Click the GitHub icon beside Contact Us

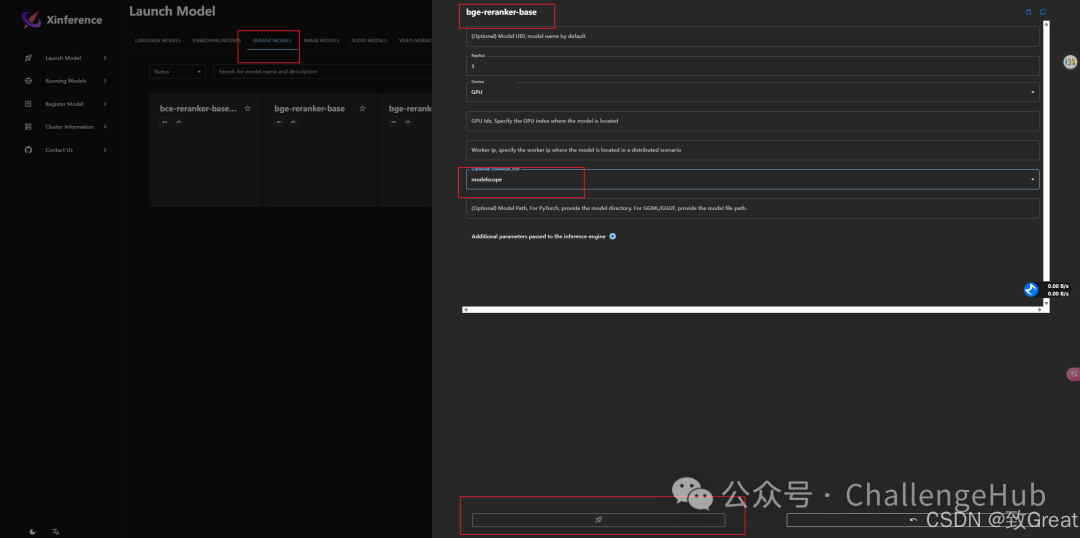(x=28, y=149)
